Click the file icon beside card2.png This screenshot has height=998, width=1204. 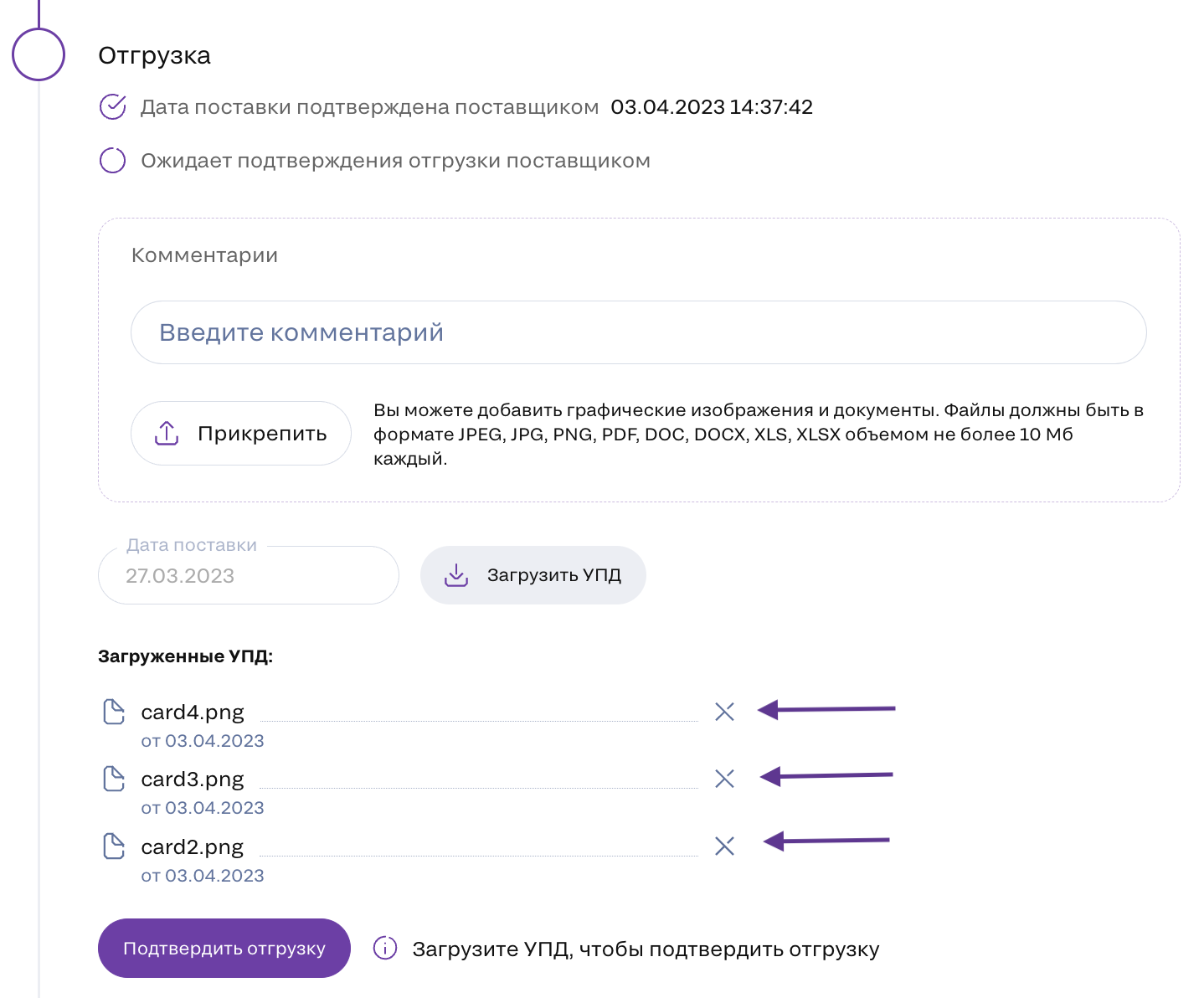click(x=113, y=846)
